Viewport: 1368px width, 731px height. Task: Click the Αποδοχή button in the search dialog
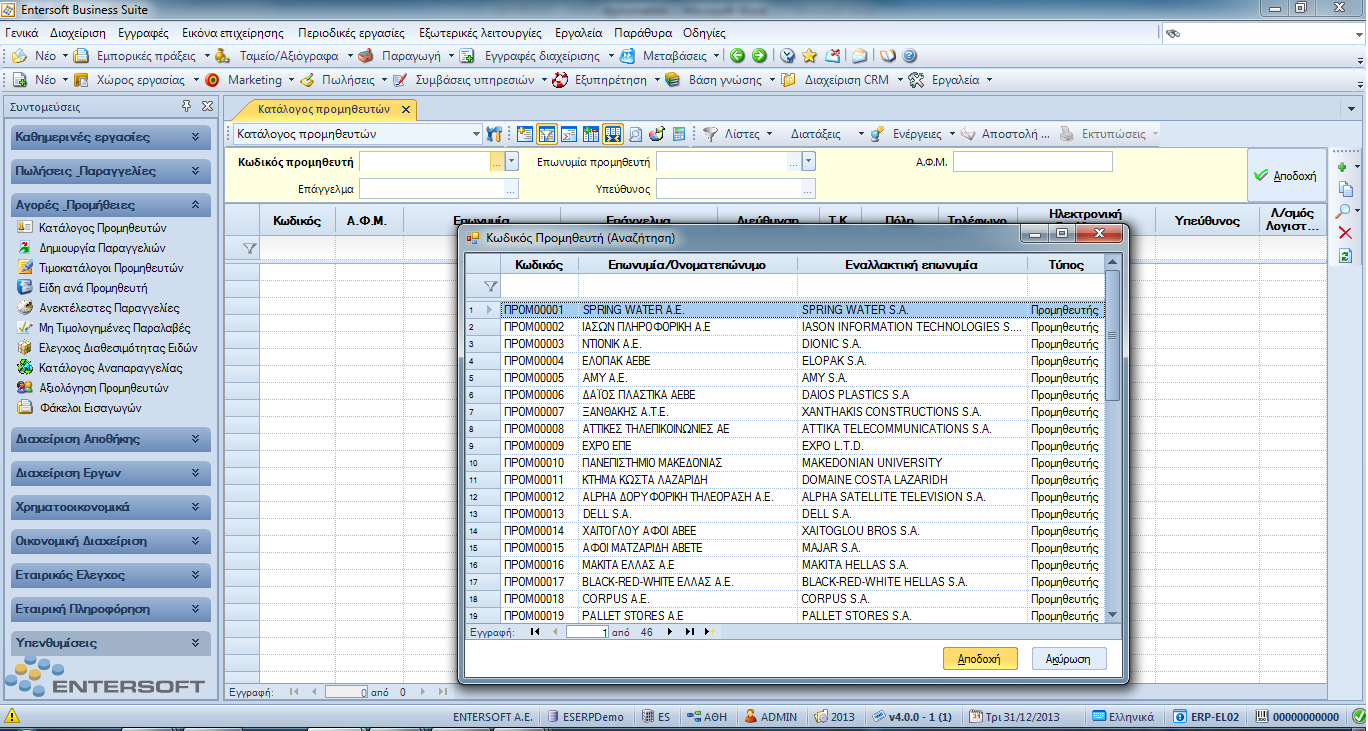[980, 659]
